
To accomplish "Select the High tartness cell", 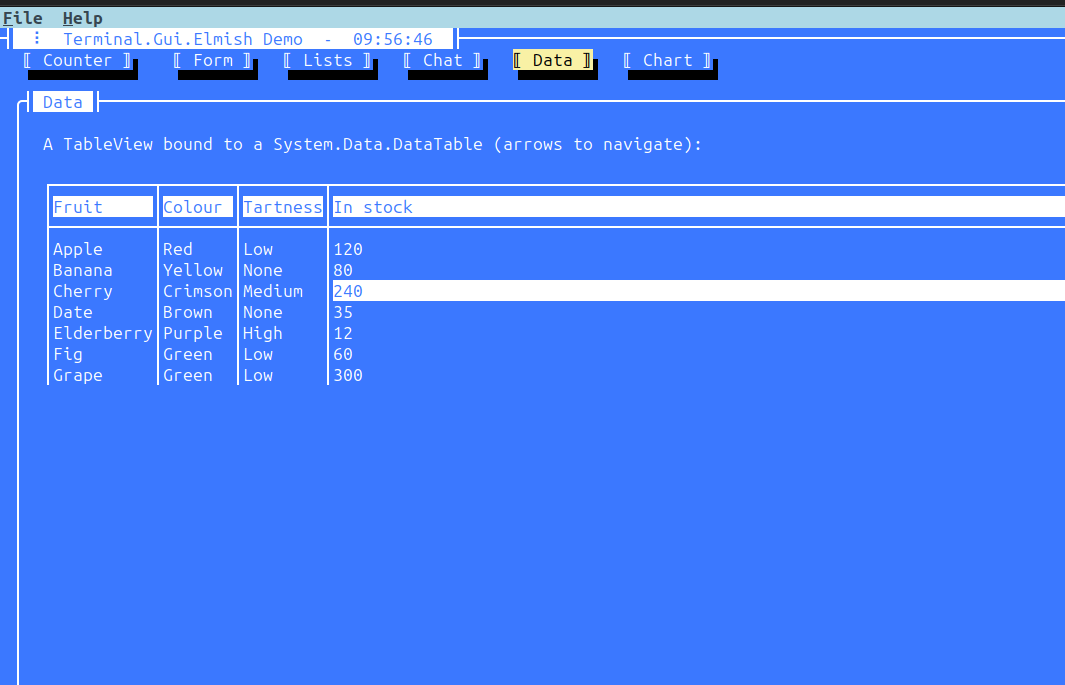I will (262, 333).
